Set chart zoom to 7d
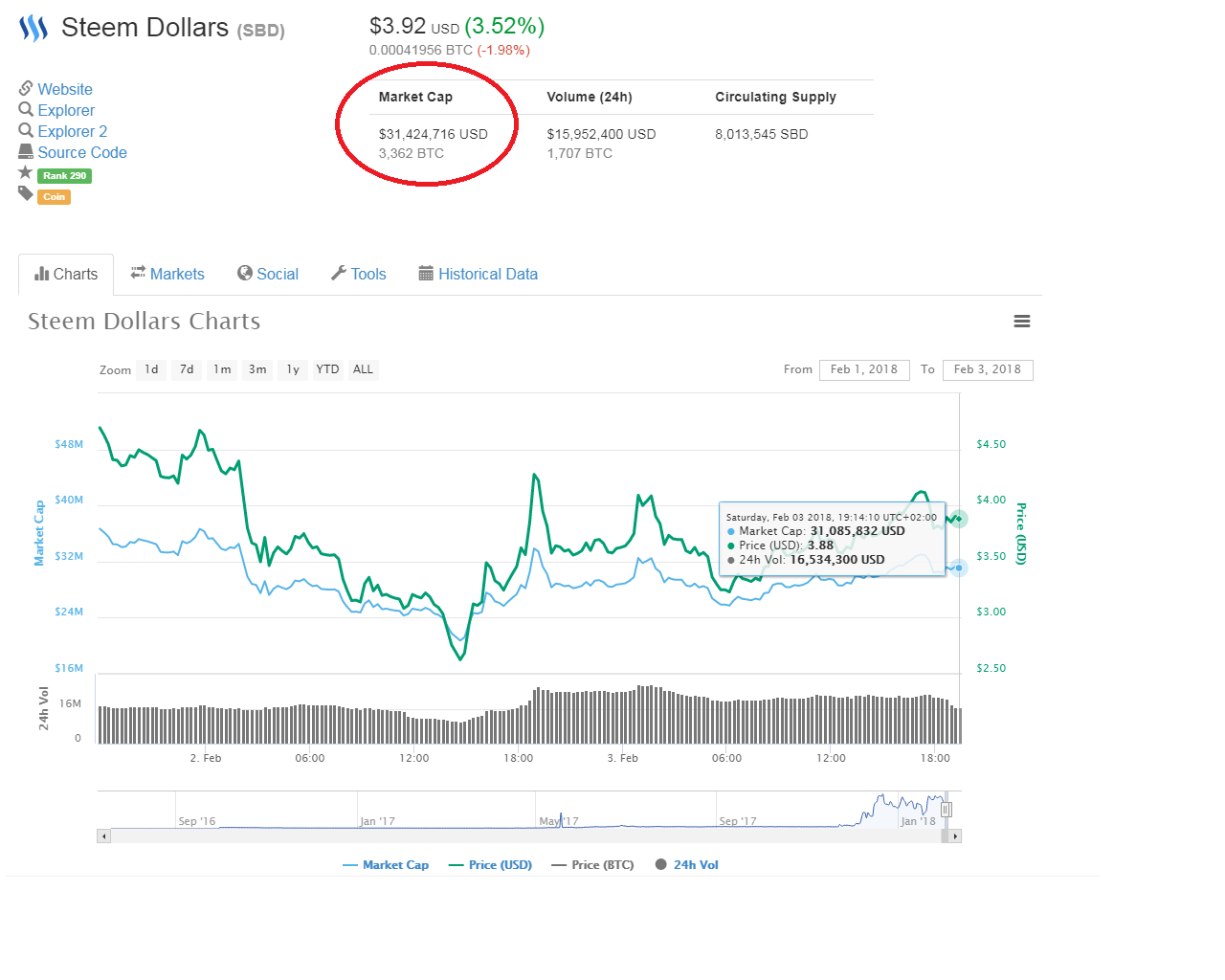Image resolution: width=1225 pixels, height=980 pixels. [x=187, y=369]
